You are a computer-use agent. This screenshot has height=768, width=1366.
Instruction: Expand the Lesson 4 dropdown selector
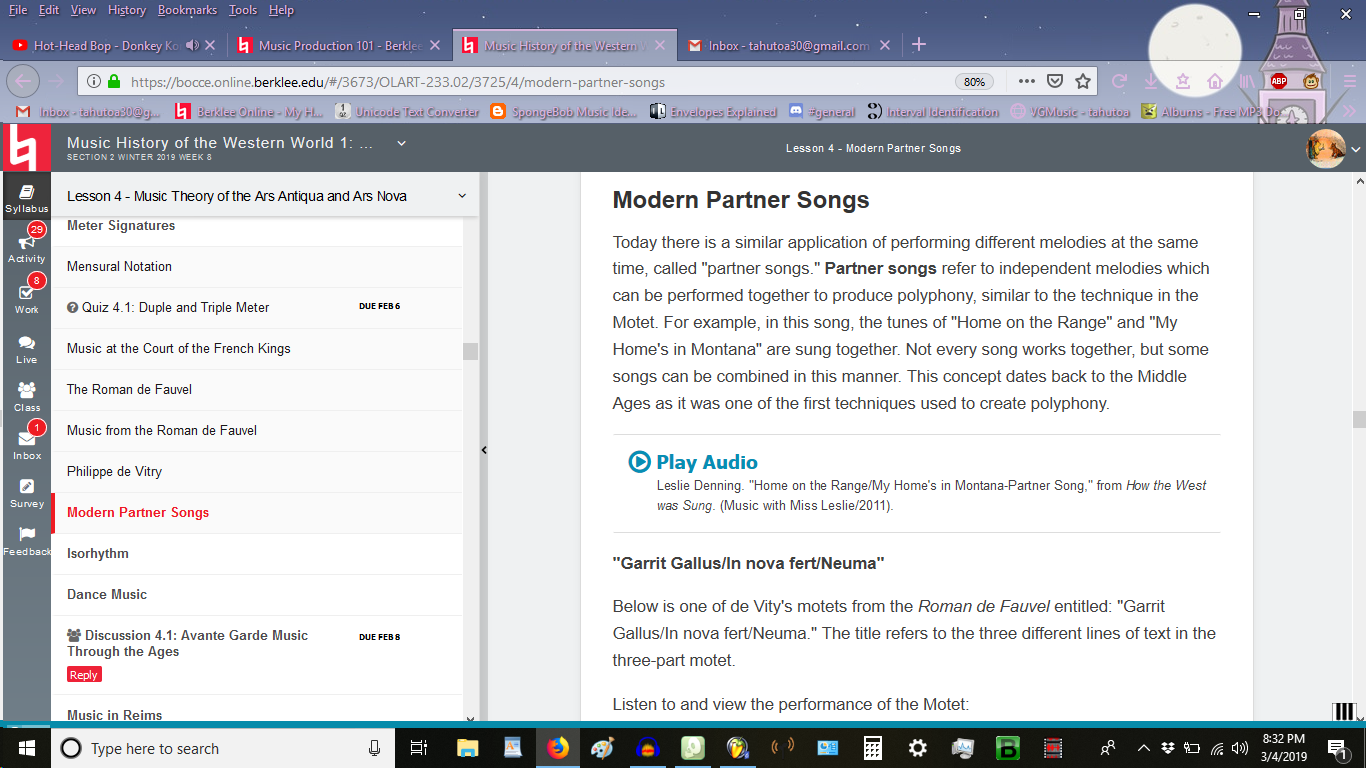click(461, 196)
